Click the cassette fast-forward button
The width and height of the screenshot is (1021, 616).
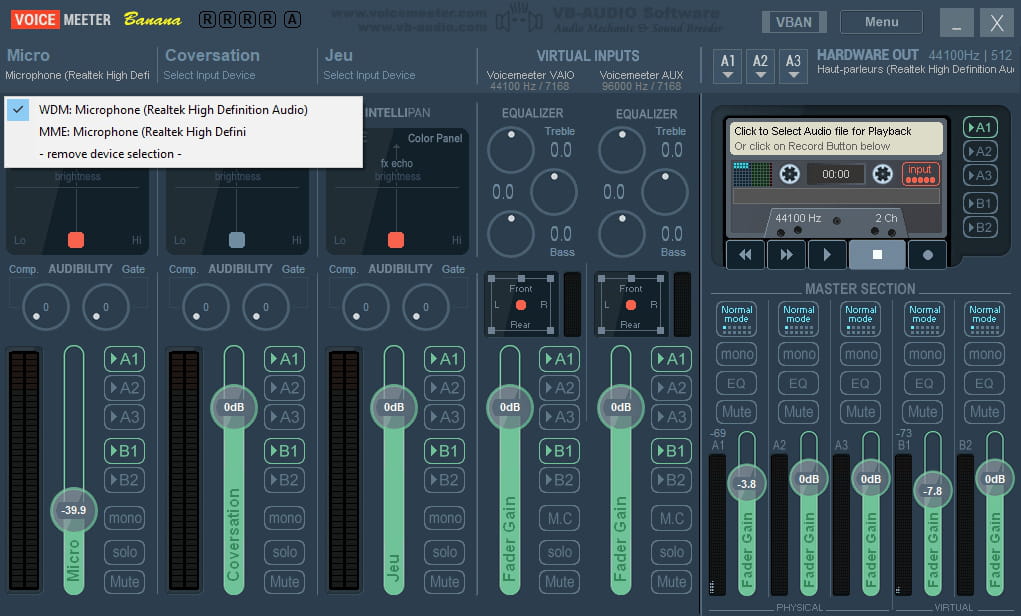787,255
